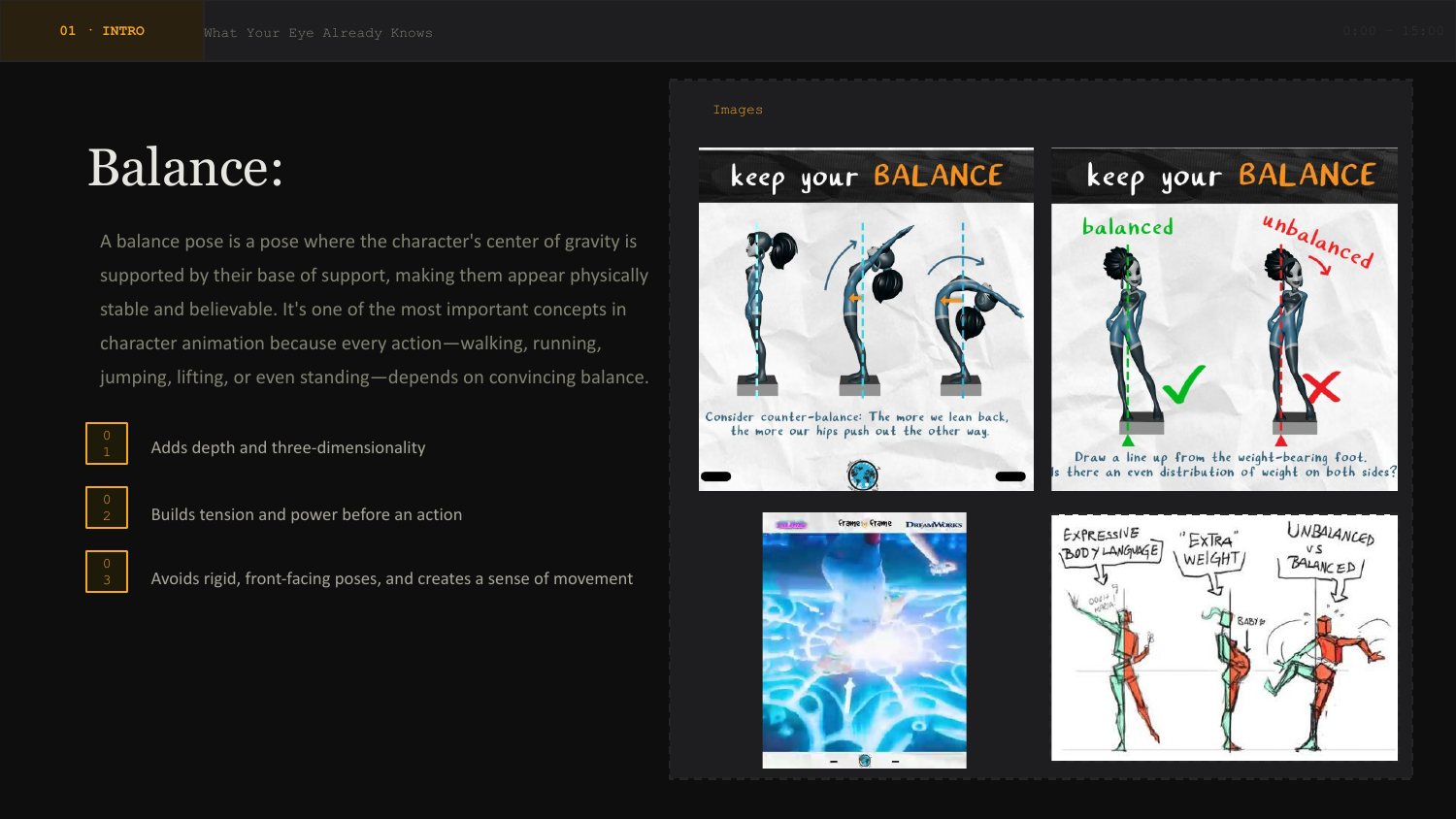Click the 'Images' panel label

(x=738, y=110)
